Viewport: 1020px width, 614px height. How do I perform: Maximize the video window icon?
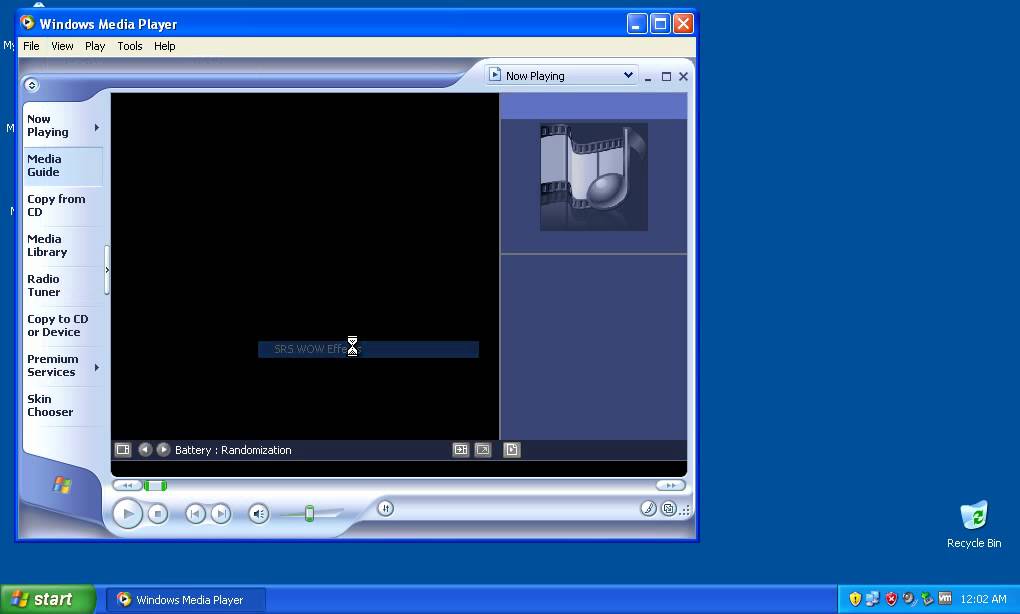click(461, 449)
